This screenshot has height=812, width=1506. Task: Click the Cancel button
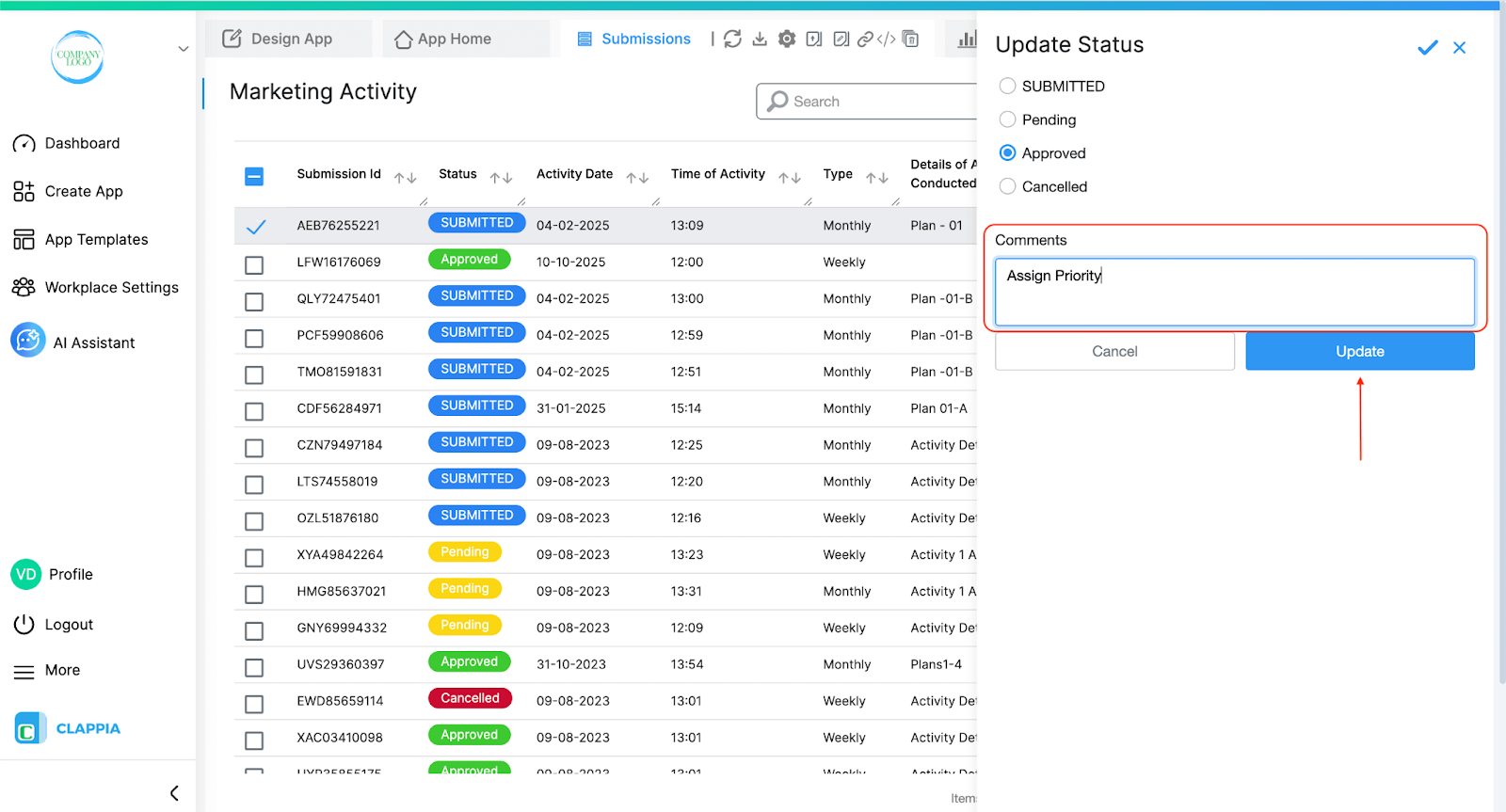click(1114, 351)
